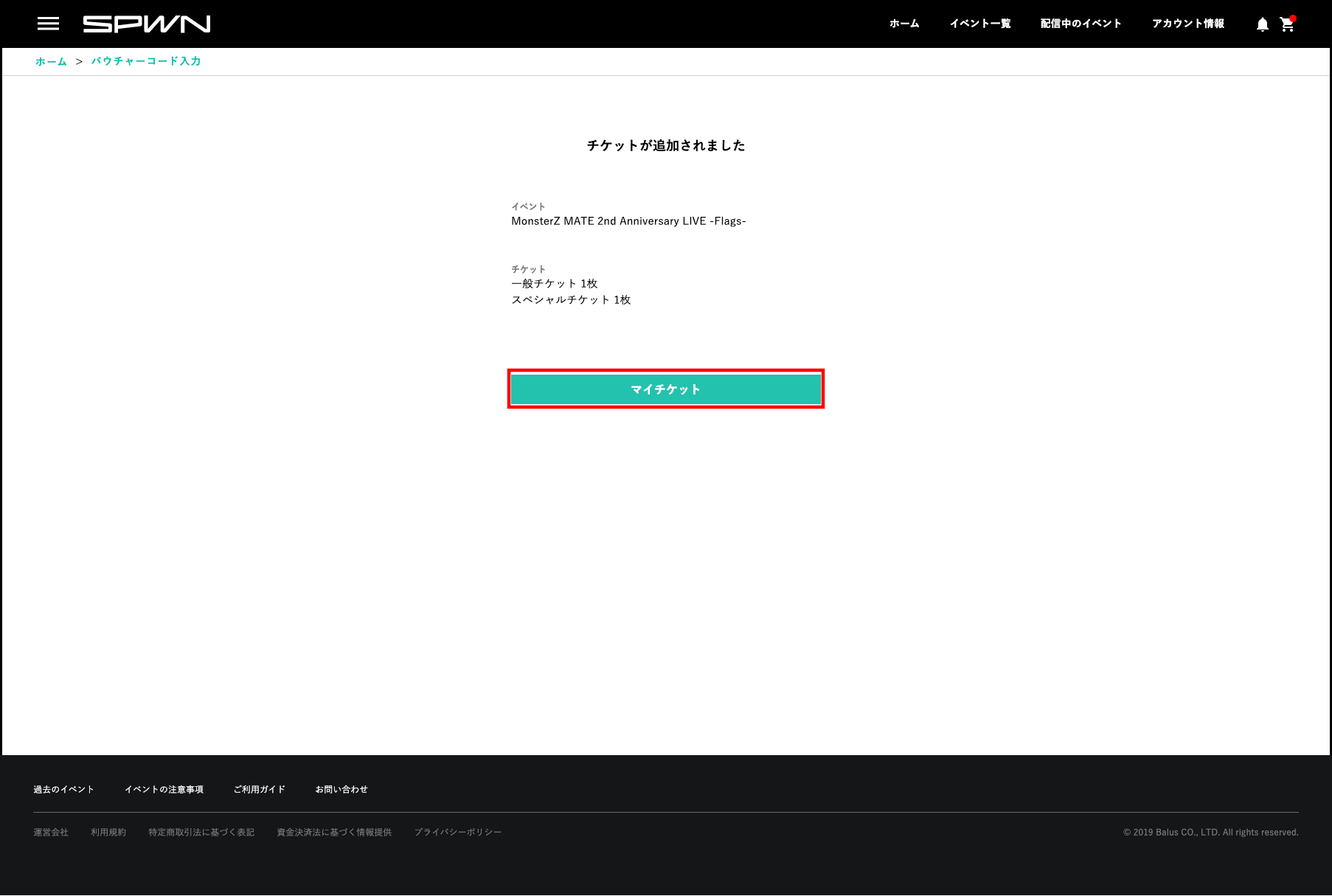
Task: Select the 2019 Balus CO., LTD. copyright text
Action: [x=1210, y=832]
